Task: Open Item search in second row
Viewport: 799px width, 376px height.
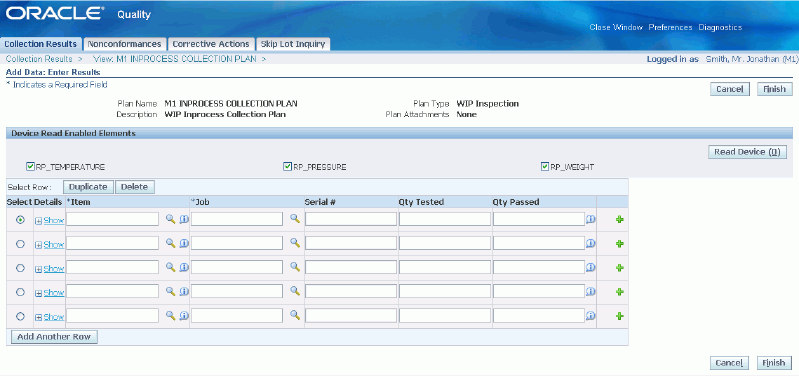Action: [x=171, y=243]
